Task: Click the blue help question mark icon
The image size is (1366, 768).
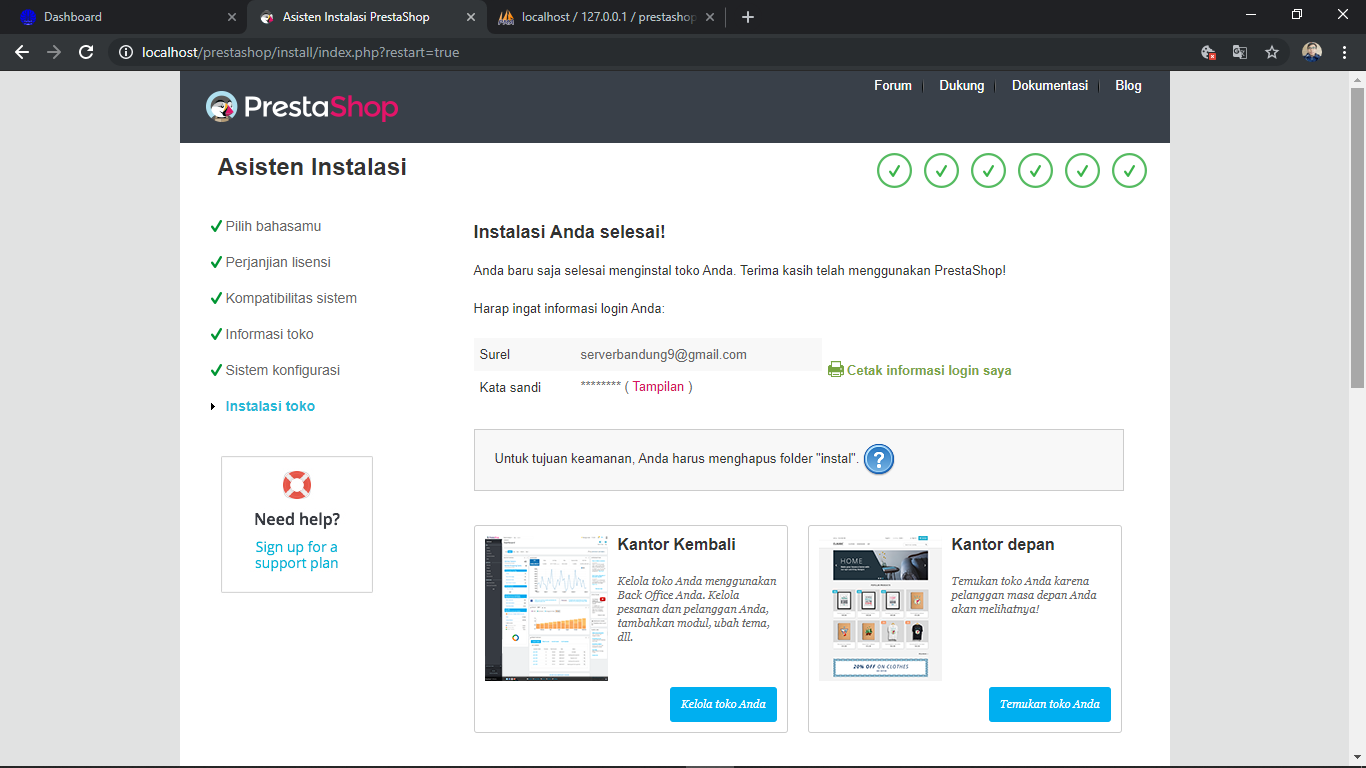Action: pyautogui.click(x=878, y=459)
